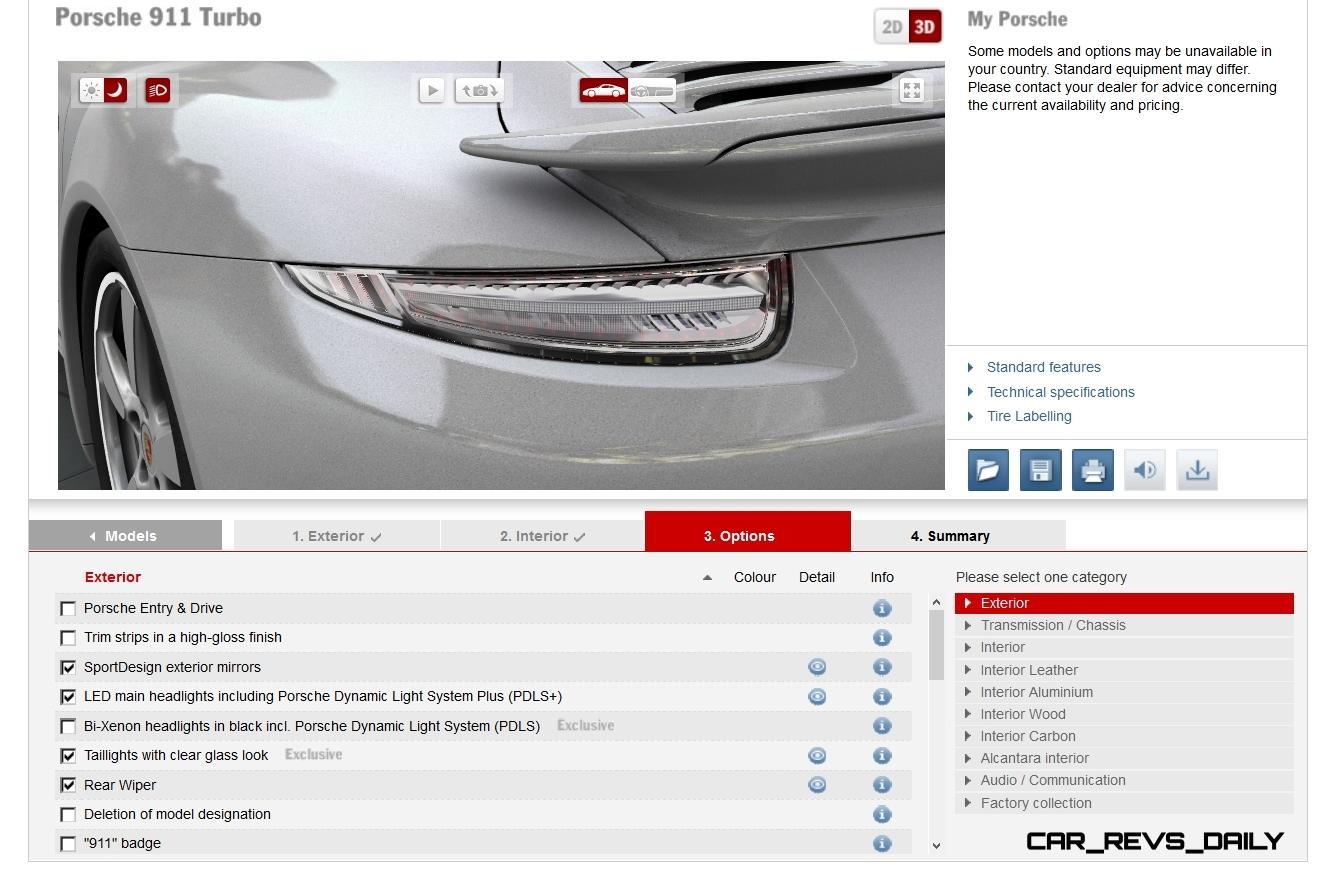
Task: Switch to 2D view mode
Action: click(x=892, y=27)
